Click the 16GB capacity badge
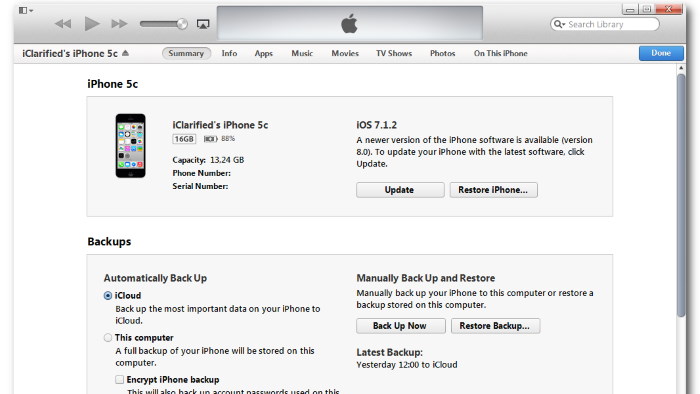 coord(184,139)
